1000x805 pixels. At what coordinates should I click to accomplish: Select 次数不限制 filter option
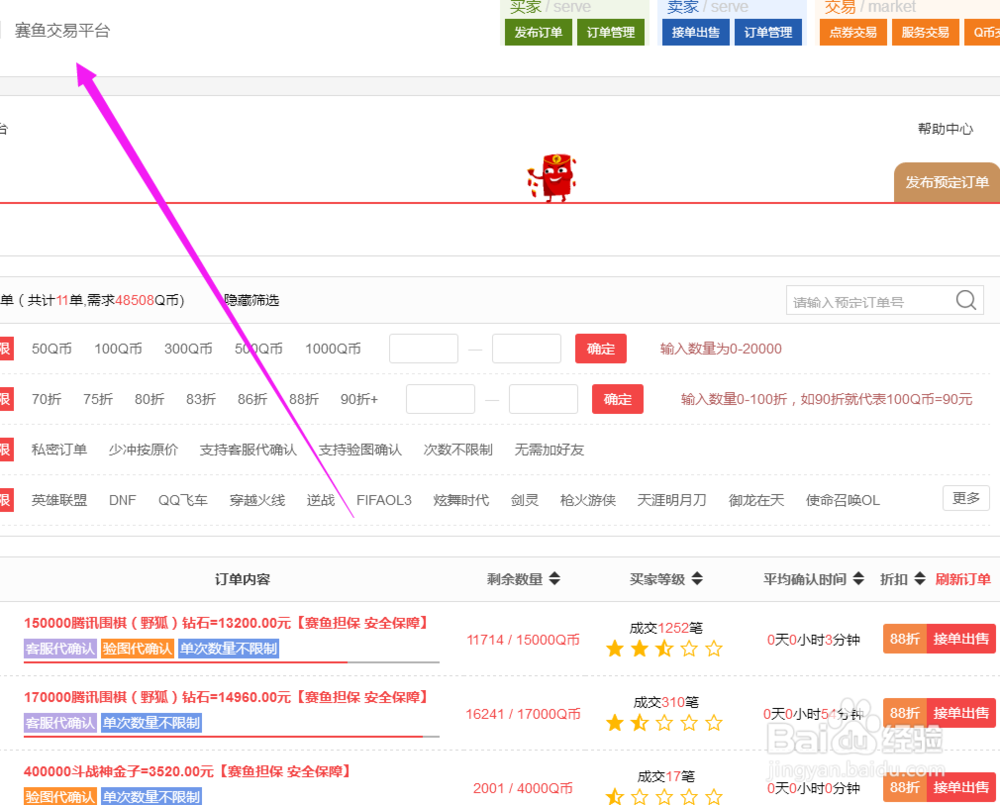[458, 450]
